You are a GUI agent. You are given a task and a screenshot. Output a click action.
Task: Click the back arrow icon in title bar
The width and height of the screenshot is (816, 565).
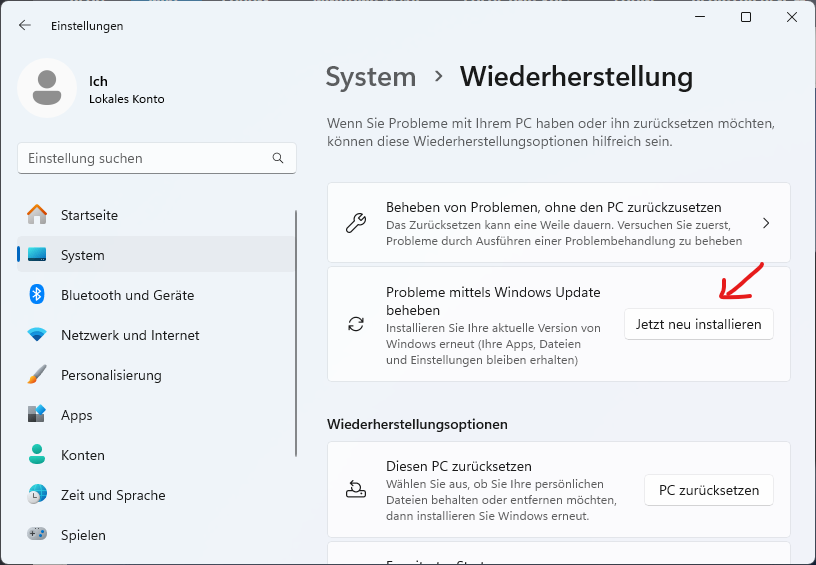tap(25, 25)
